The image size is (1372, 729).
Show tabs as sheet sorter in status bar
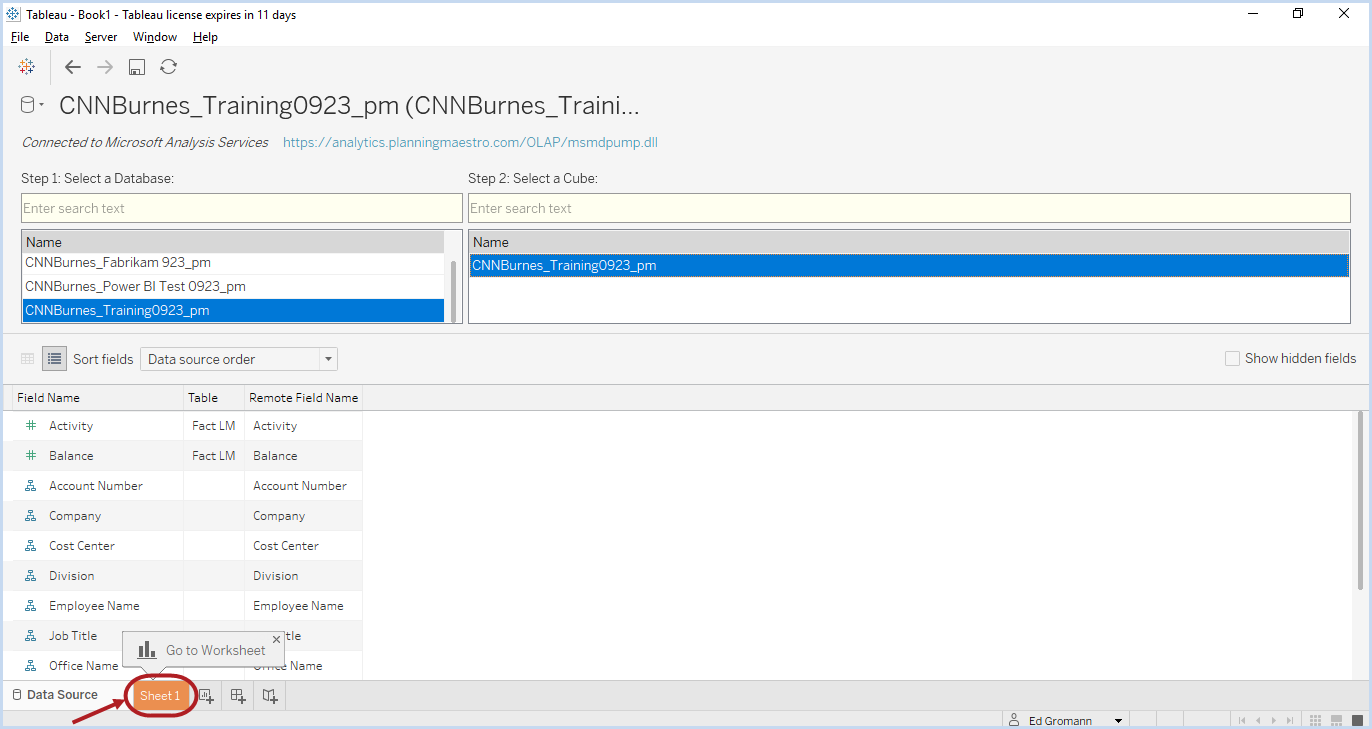(x=1316, y=720)
